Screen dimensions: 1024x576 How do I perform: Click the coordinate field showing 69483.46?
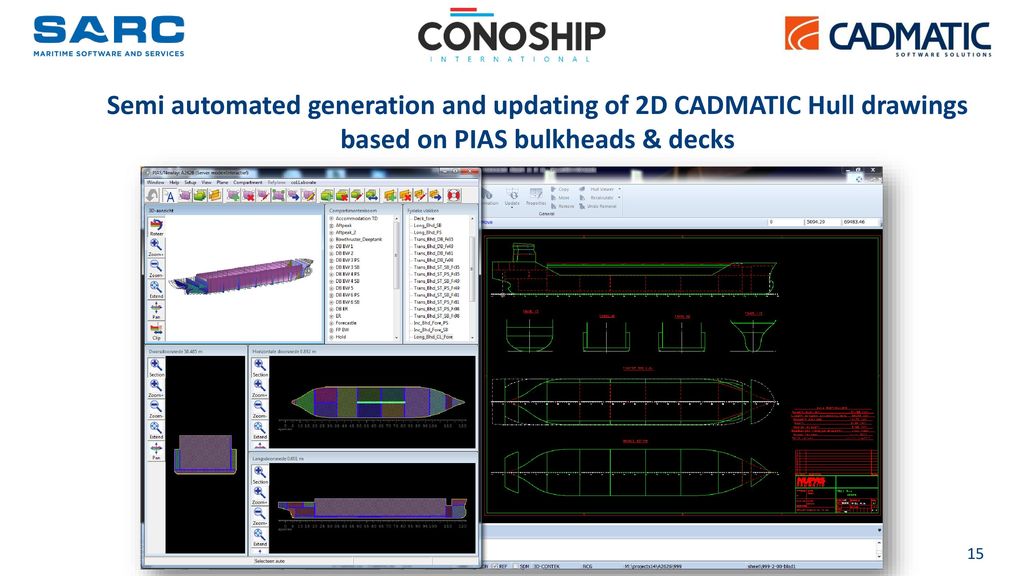[x=861, y=222]
